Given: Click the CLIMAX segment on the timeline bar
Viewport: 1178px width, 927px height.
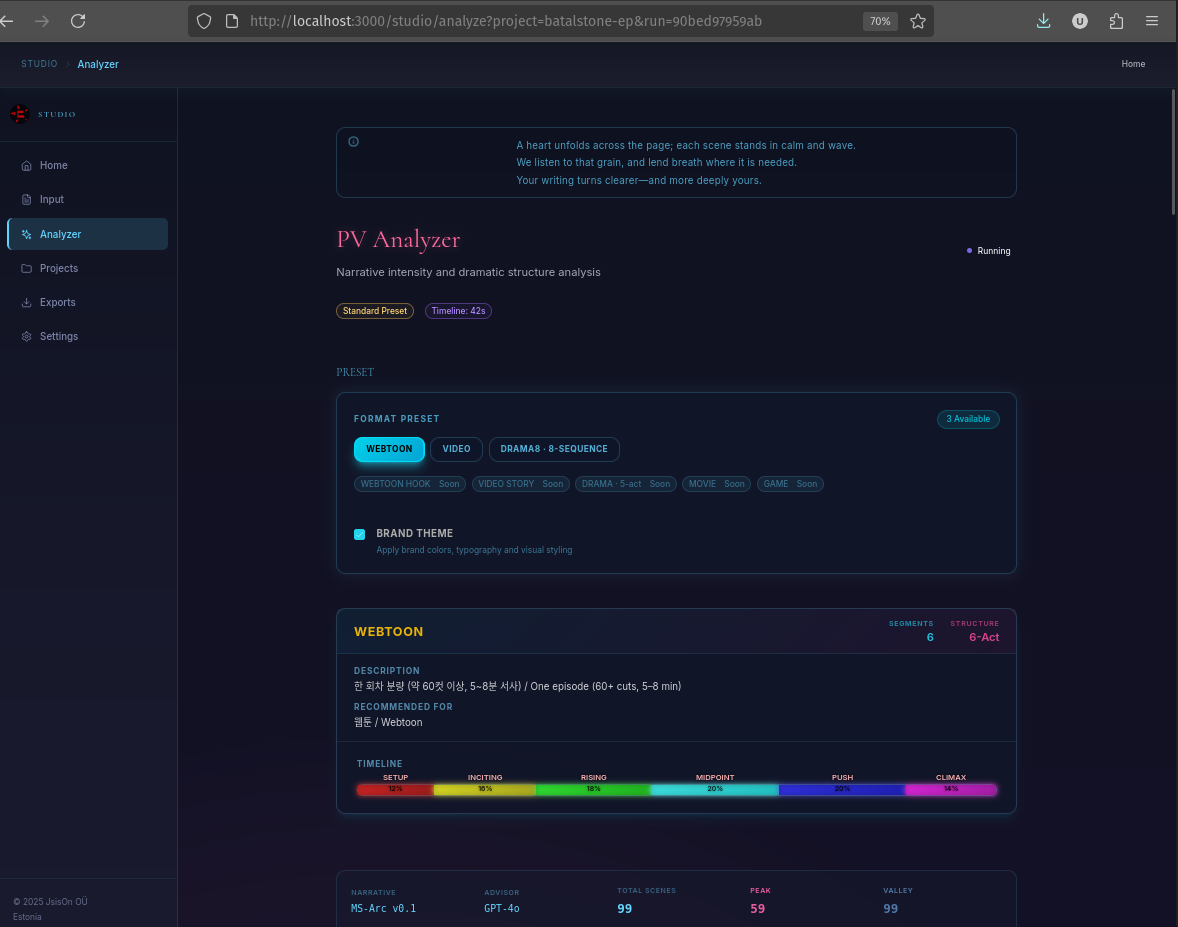Looking at the screenshot, I should pos(951,790).
